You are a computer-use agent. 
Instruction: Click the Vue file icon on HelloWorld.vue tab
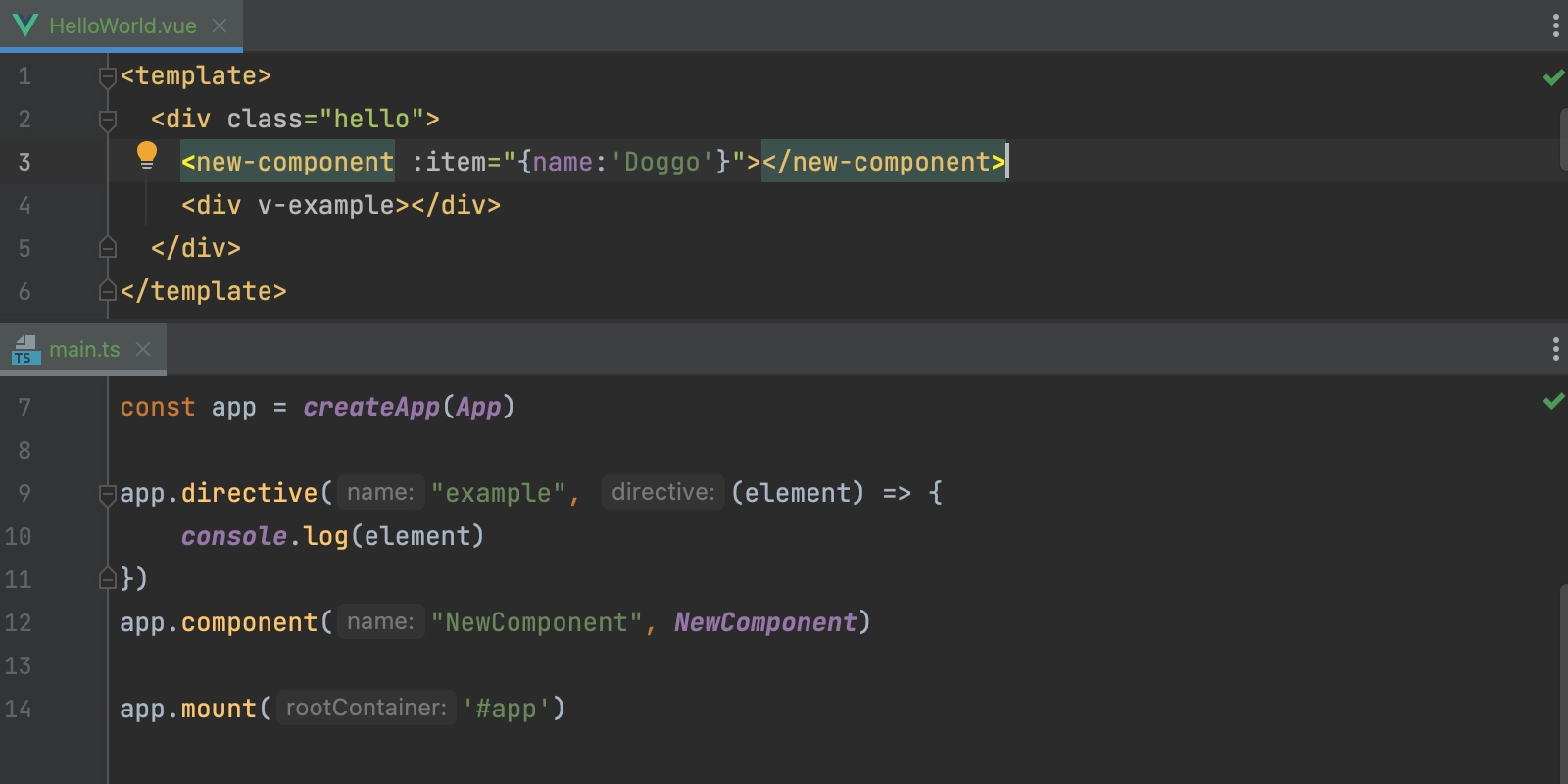(25, 25)
